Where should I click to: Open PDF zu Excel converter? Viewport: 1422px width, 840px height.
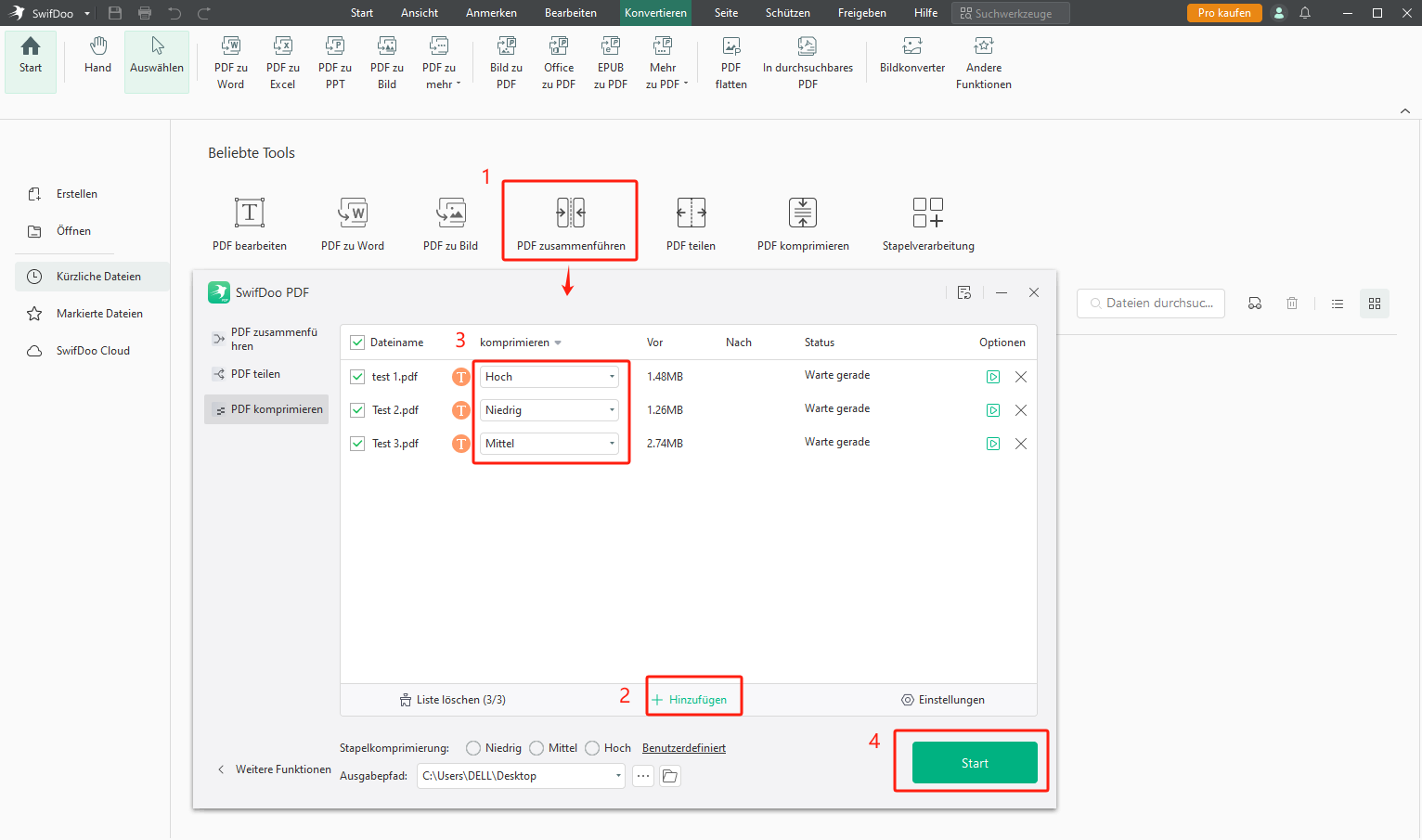click(x=283, y=62)
